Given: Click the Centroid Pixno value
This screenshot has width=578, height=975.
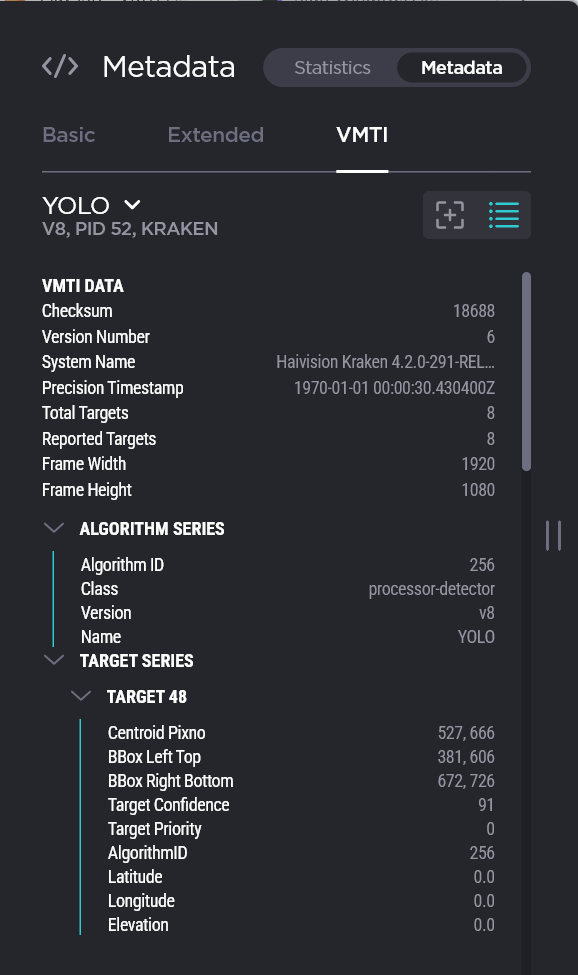Looking at the screenshot, I should click(466, 732).
